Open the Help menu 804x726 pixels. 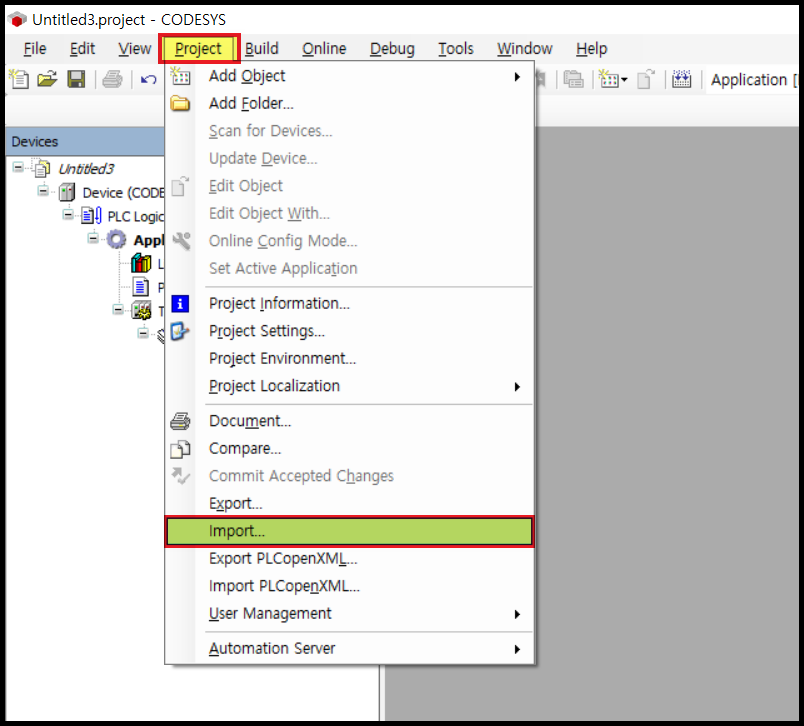[591, 49]
